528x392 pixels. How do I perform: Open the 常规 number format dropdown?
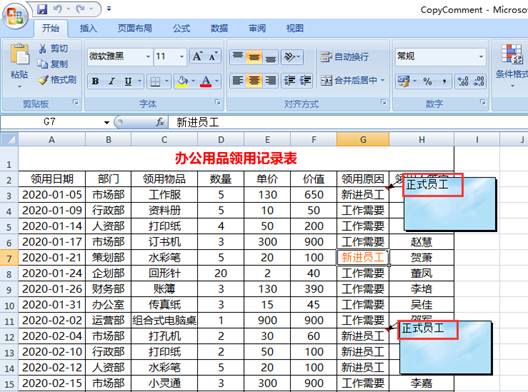[x=482, y=56]
